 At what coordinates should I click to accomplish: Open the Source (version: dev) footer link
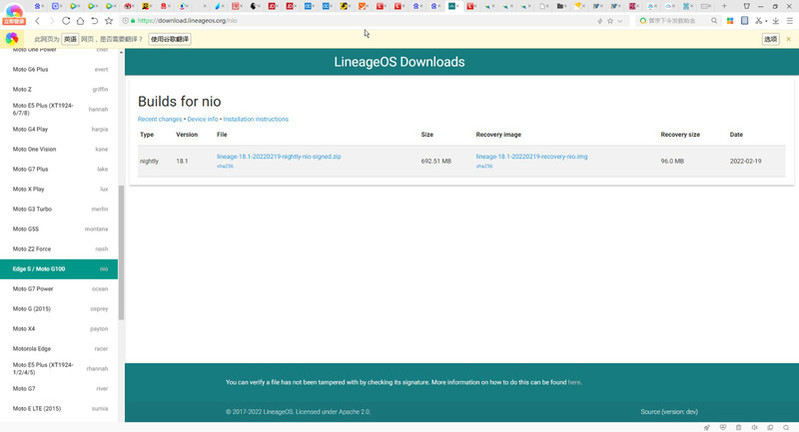pyautogui.click(x=669, y=412)
